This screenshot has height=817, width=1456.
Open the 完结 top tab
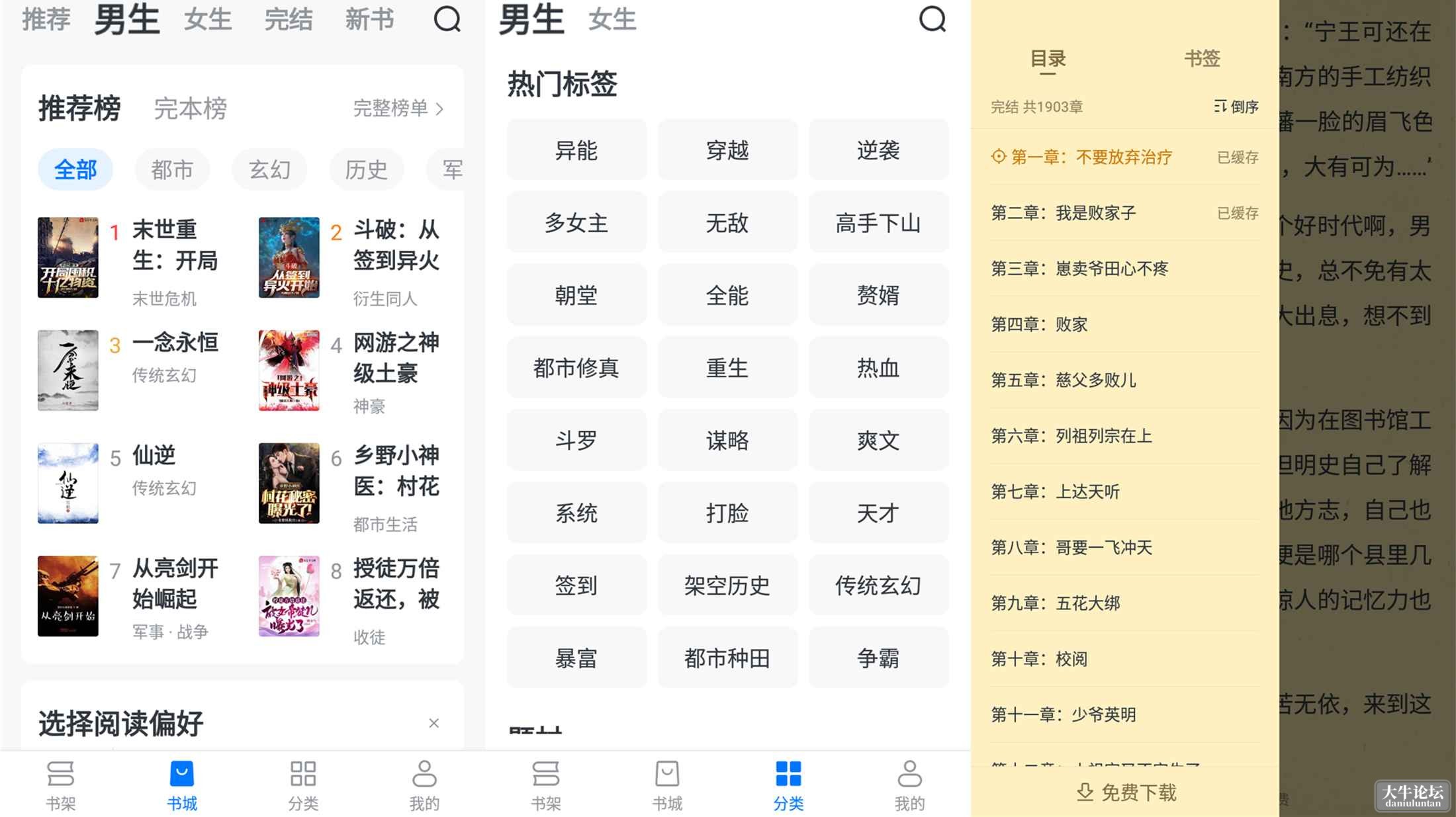coord(288,19)
